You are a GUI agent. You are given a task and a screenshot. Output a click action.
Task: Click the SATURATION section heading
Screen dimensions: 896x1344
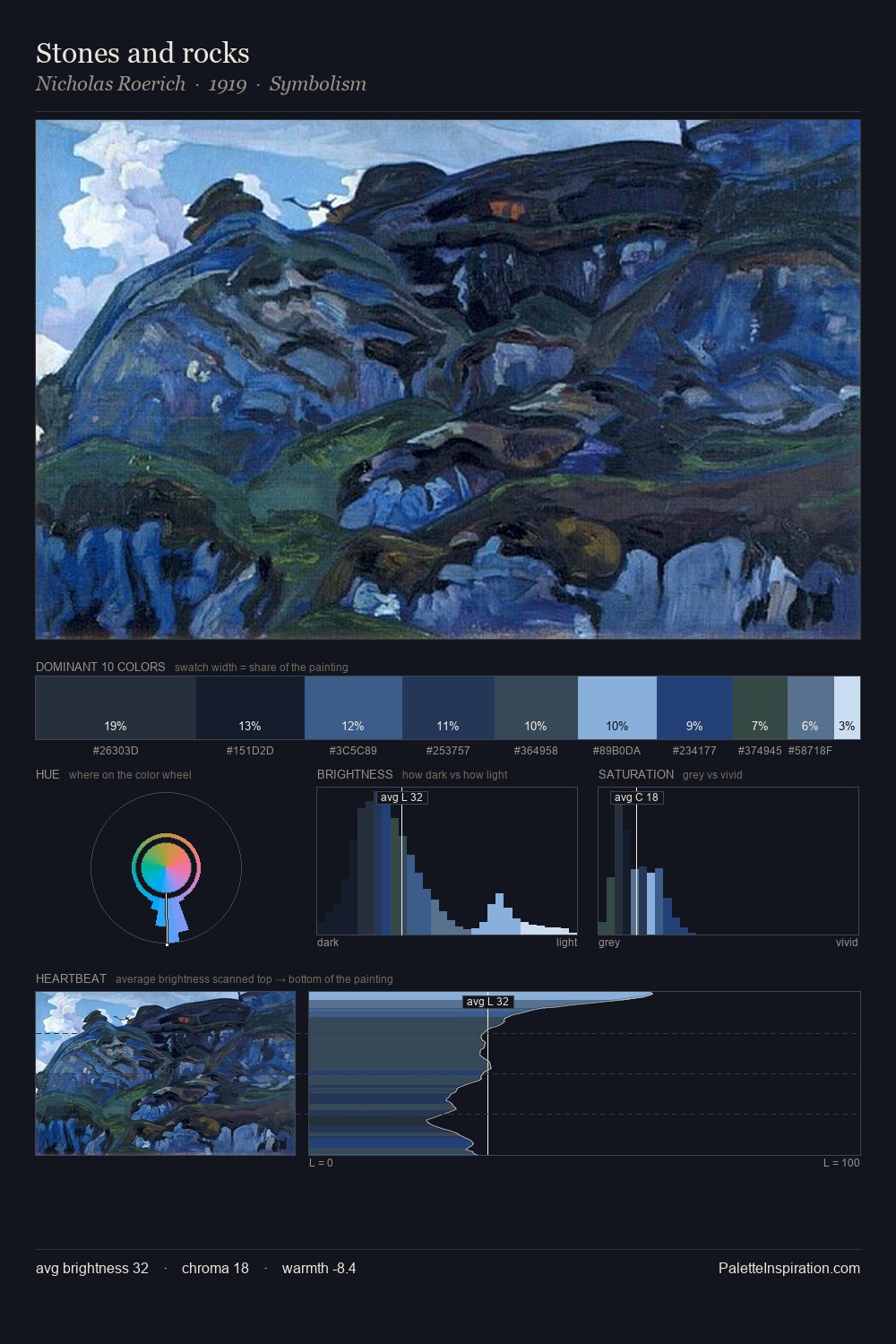pos(636,774)
